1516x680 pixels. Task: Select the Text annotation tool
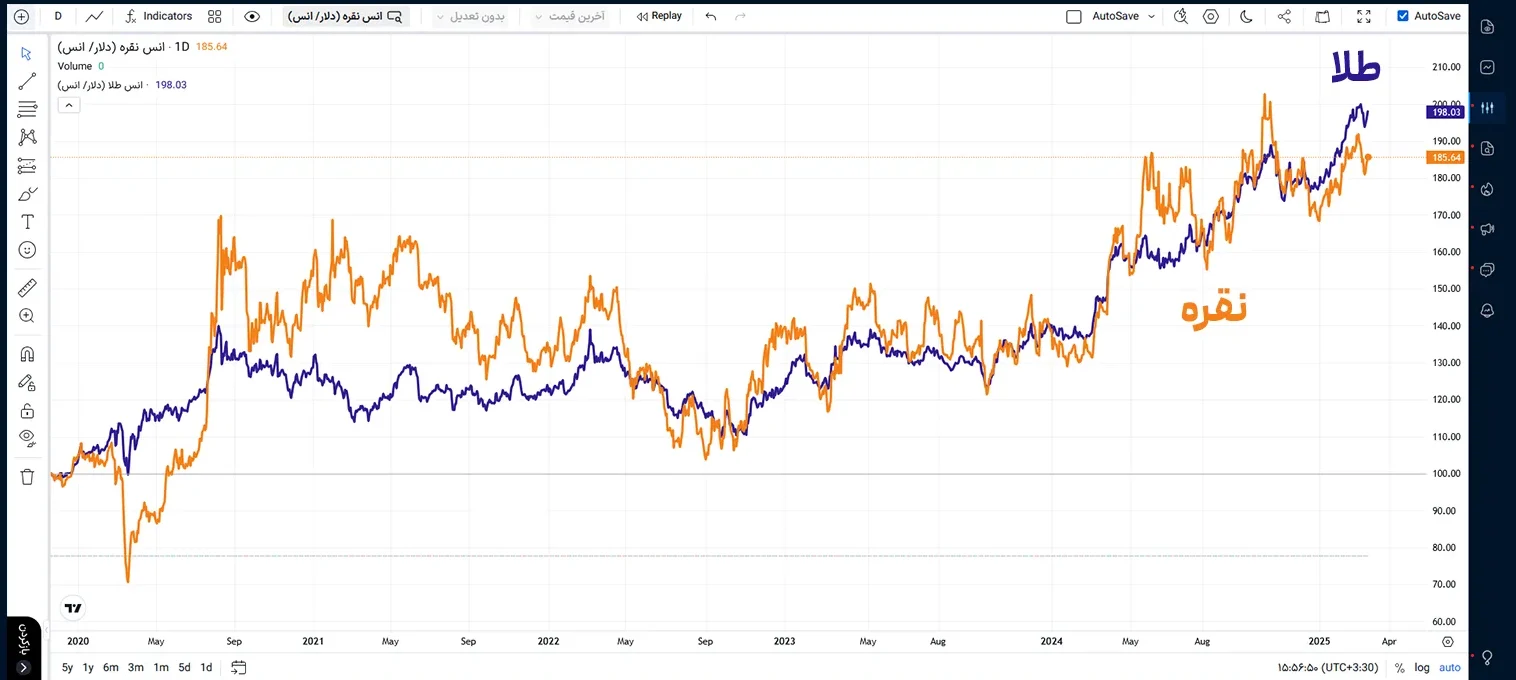click(27, 222)
